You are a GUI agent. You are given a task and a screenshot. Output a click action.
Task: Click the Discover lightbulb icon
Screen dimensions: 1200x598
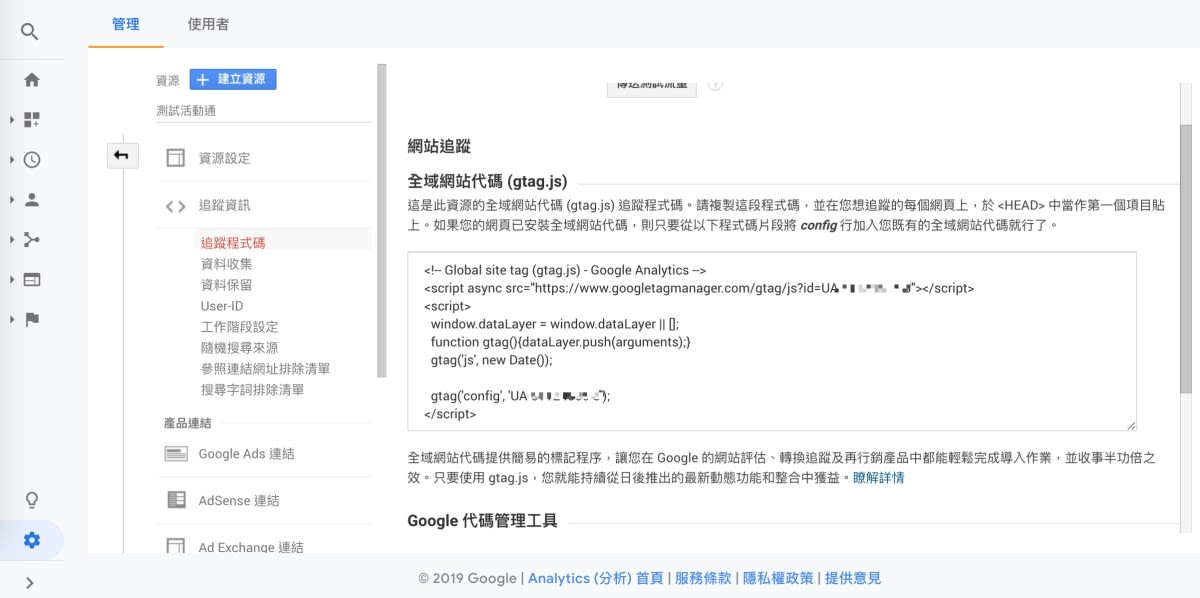coord(32,500)
